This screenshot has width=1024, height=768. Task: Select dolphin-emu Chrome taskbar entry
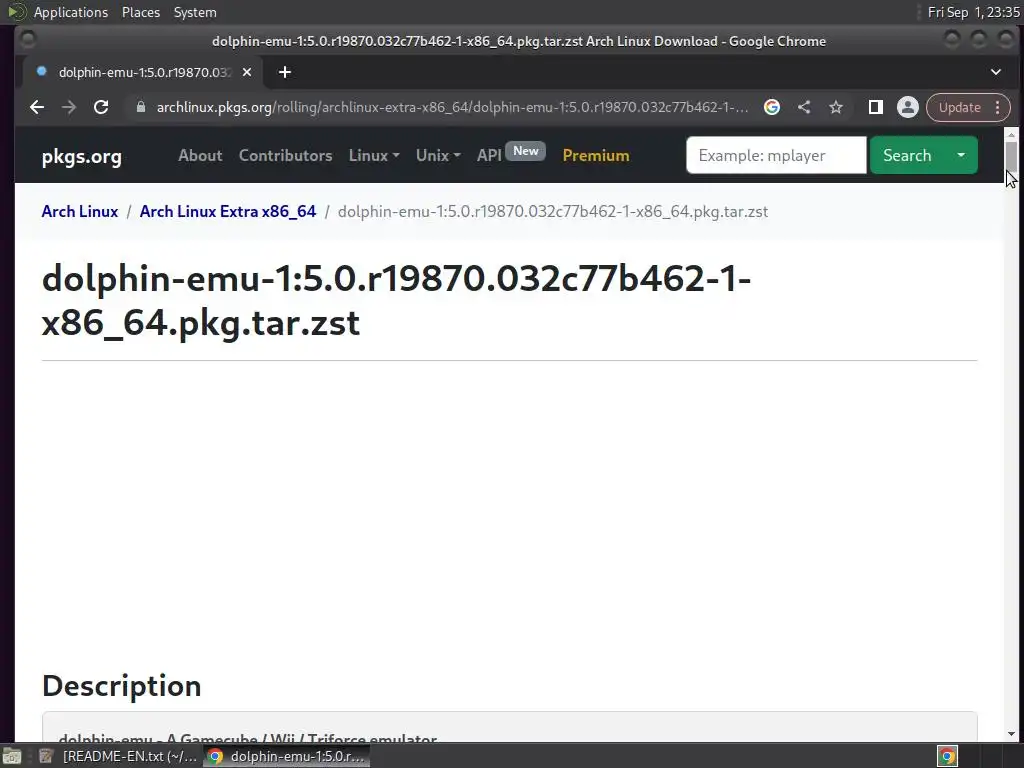(286, 756)
